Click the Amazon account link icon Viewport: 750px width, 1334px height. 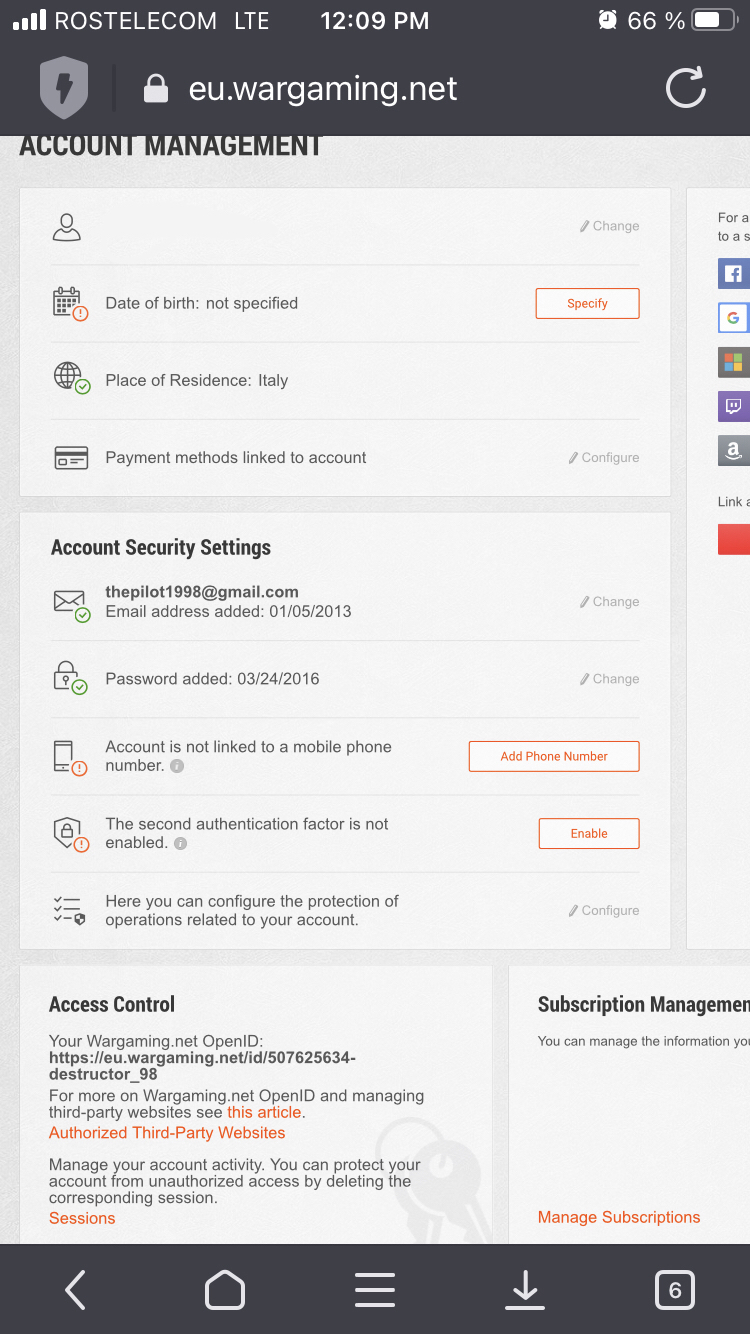point(733,450)
